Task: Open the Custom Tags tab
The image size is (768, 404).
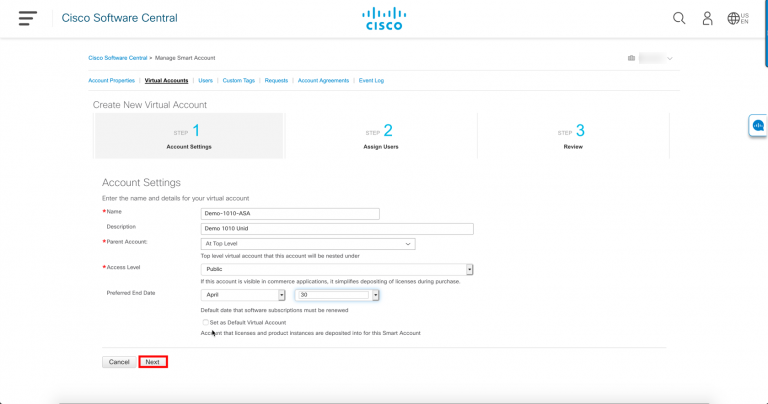Action: coord(239,80)
